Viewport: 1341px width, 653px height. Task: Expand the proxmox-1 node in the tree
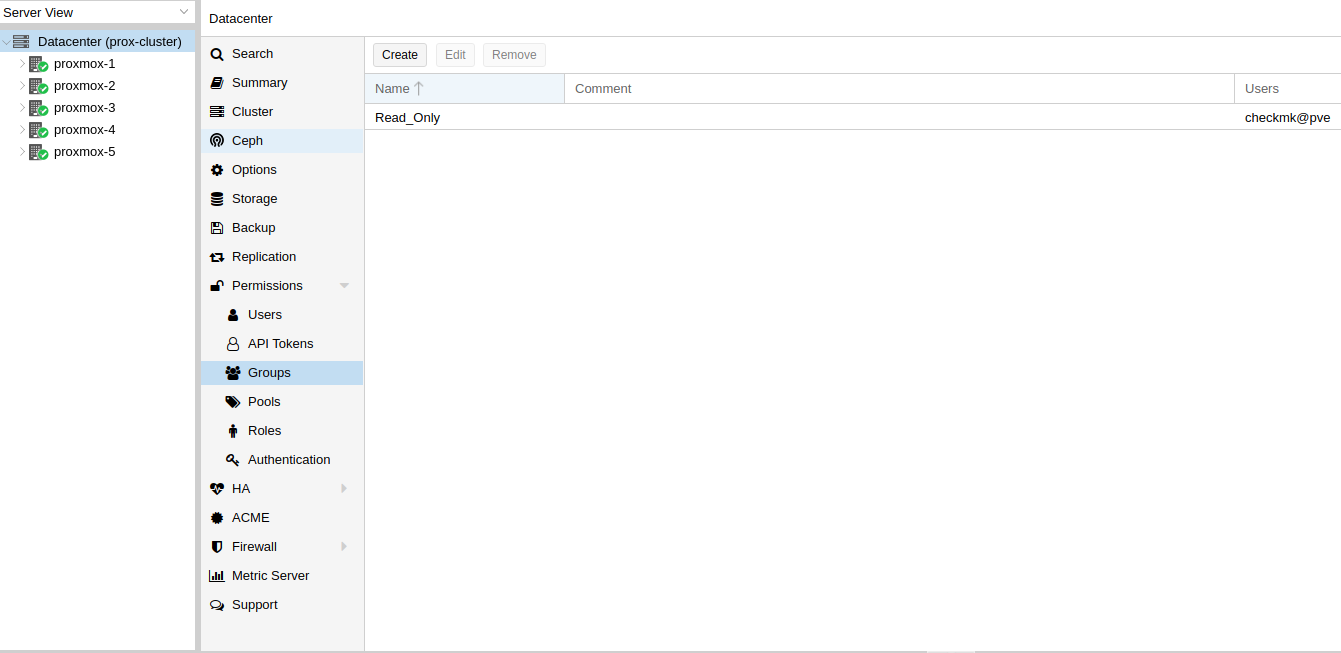coord(21,63)
